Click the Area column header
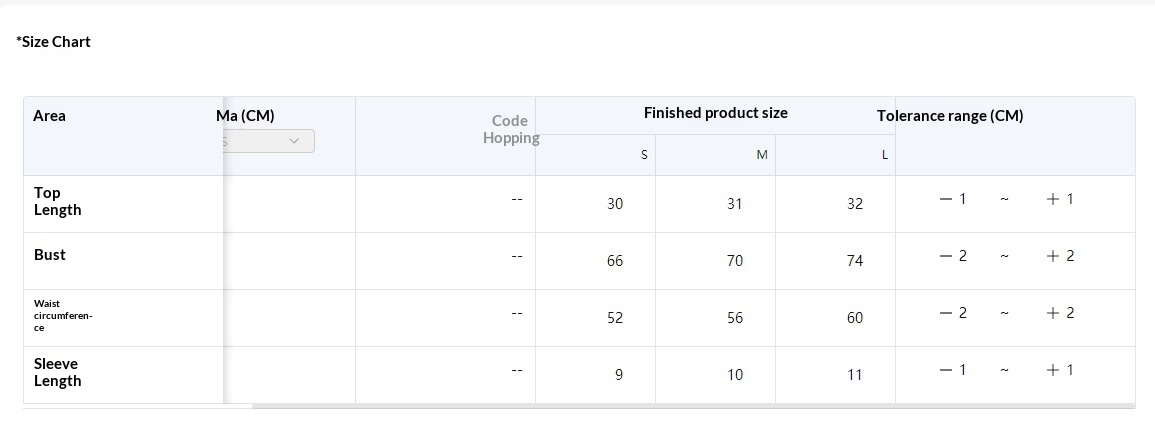The height and width of the screenshot is (443, 1155). [50, 116]
